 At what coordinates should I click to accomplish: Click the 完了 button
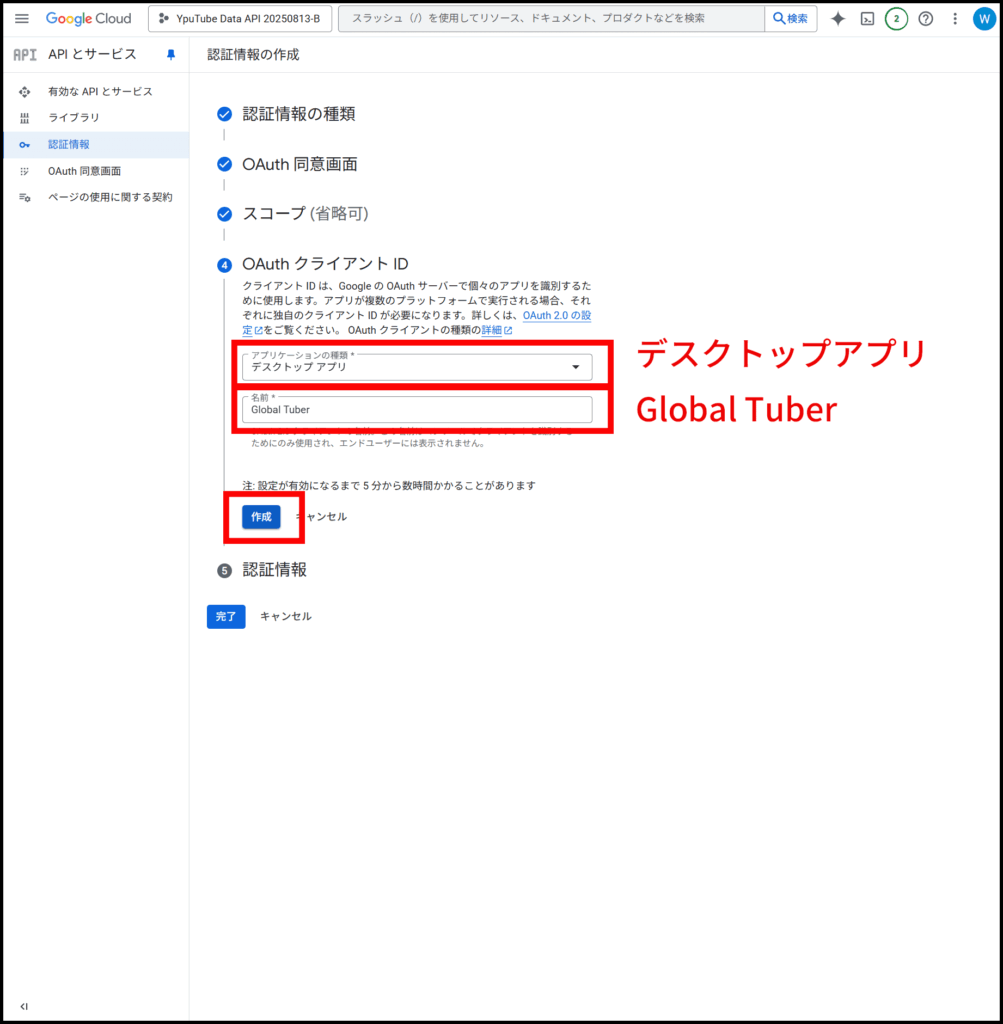(x=226, y=616)
